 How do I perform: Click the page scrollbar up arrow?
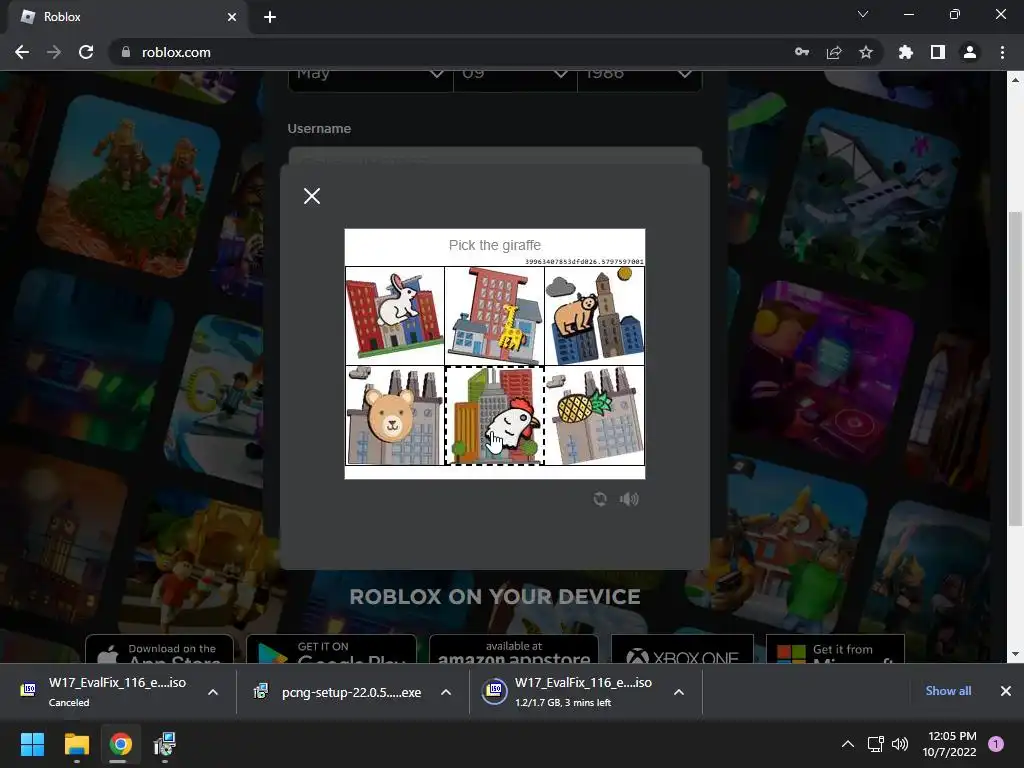tap(1015, 80)
